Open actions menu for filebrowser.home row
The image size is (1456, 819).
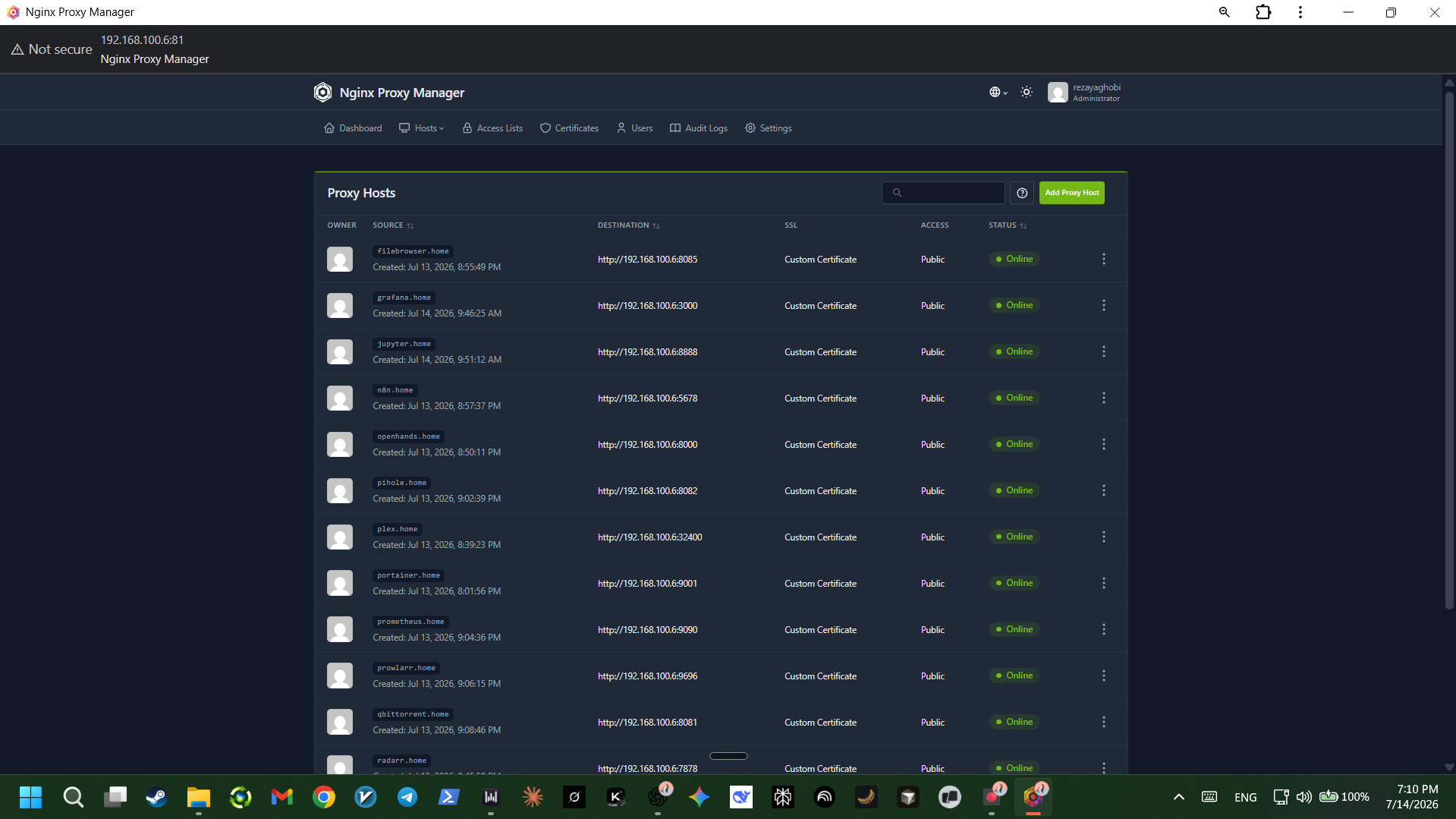[x=1104, y=259]
